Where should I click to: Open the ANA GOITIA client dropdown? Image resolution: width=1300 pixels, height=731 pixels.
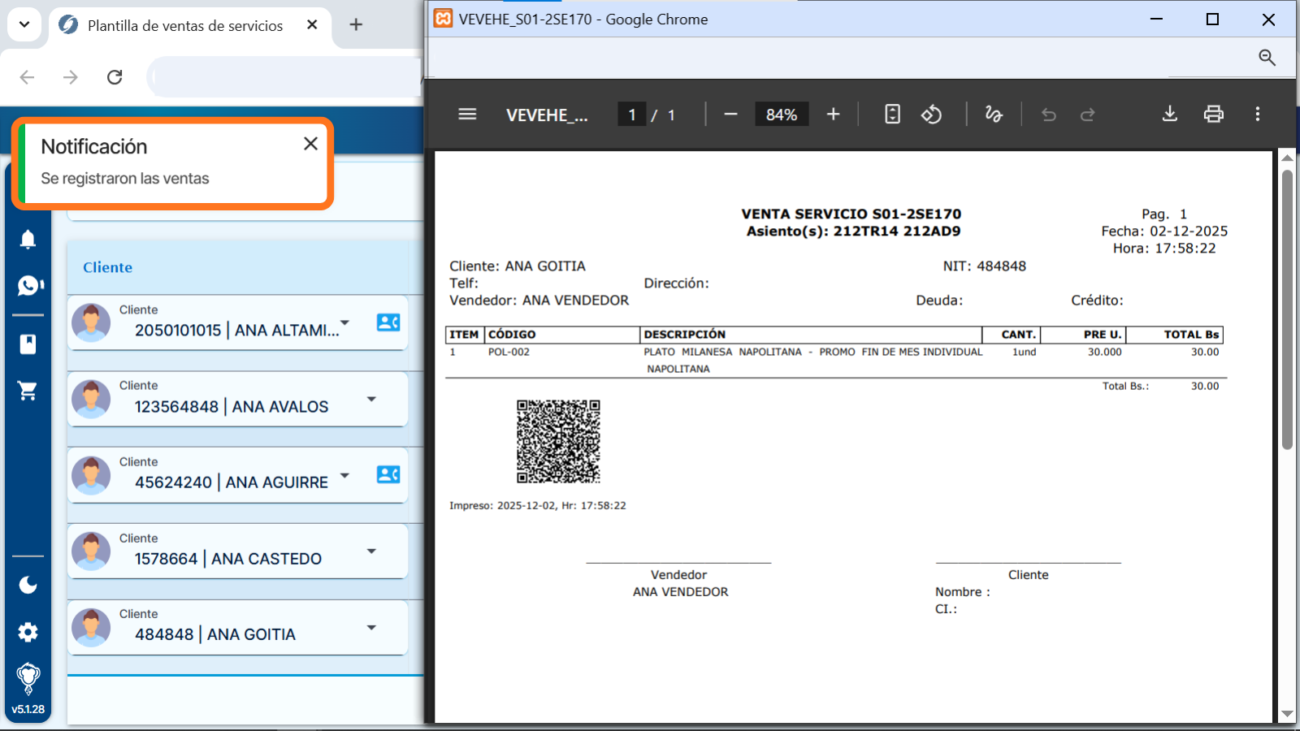point(371,628)
